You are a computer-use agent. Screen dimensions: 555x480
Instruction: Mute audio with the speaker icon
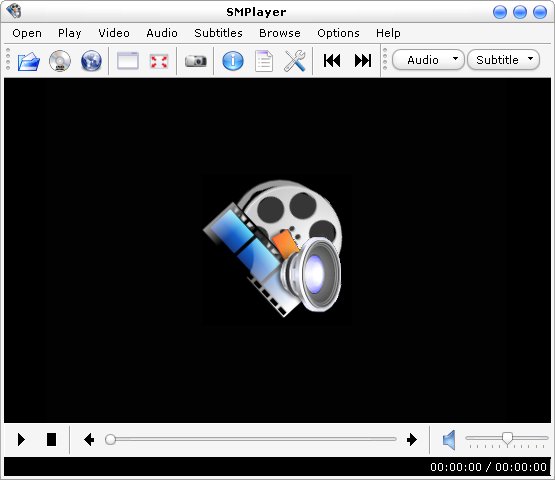click(449, 440)
